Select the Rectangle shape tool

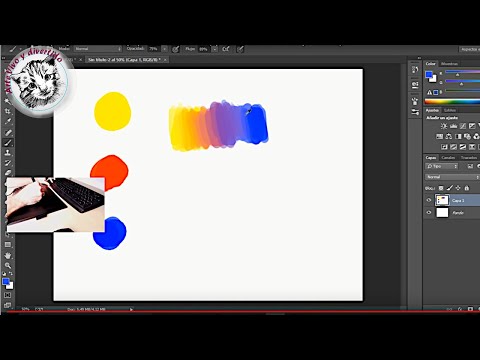8,245
